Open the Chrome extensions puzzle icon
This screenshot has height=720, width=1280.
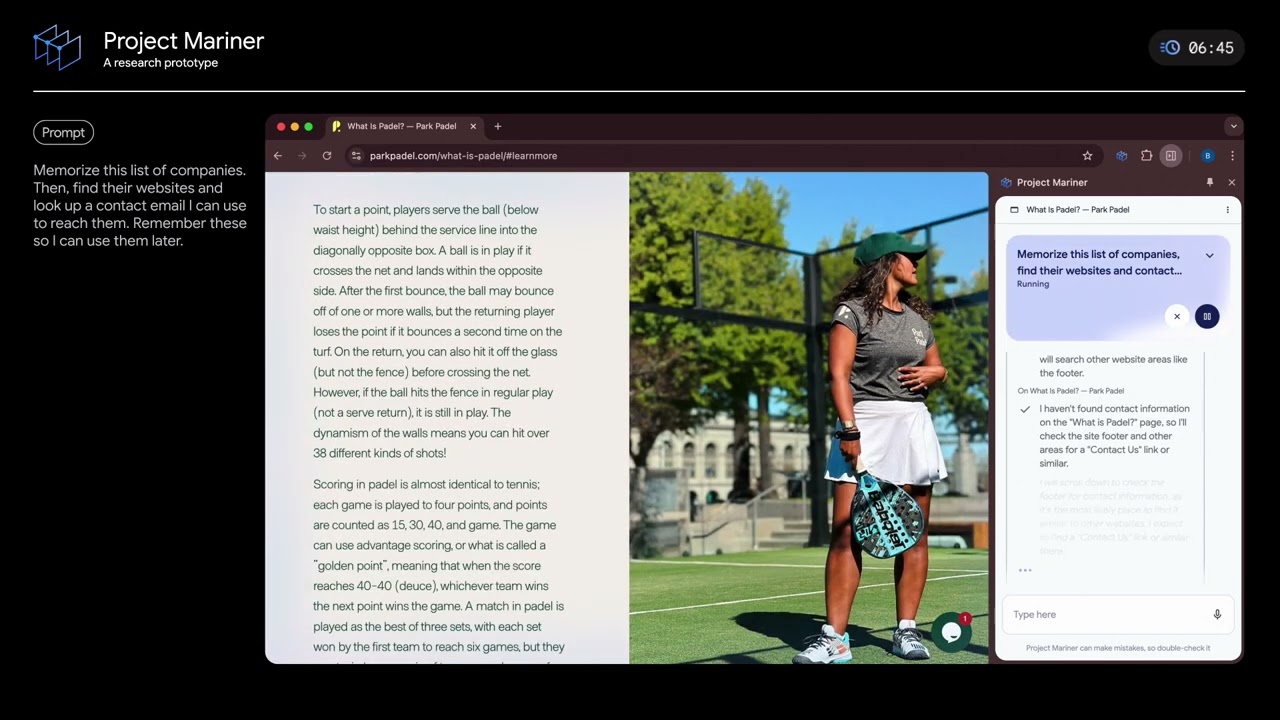[x=1146, y=156]
